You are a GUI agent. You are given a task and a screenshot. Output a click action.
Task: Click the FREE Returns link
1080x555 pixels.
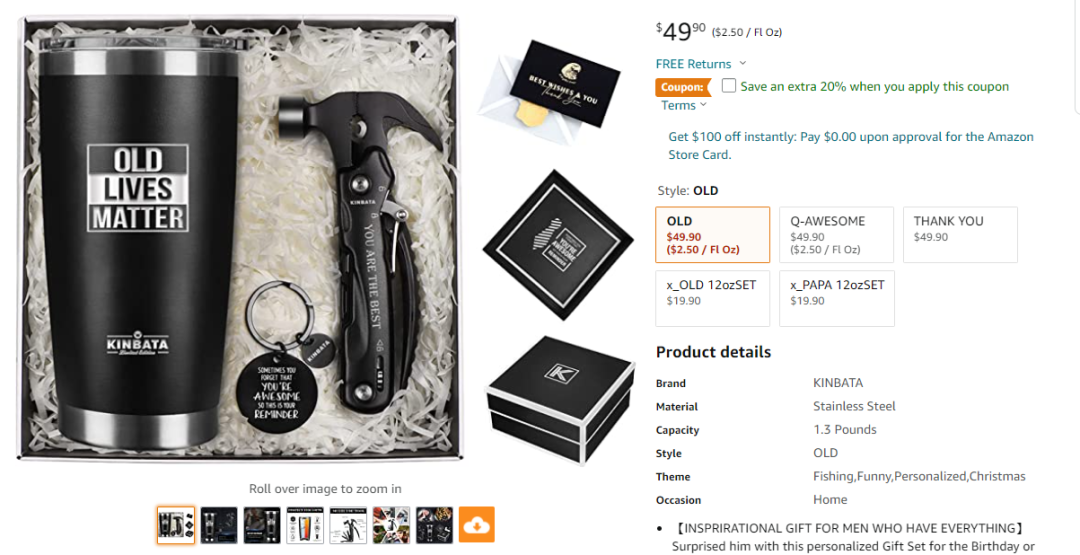(694, 63)
